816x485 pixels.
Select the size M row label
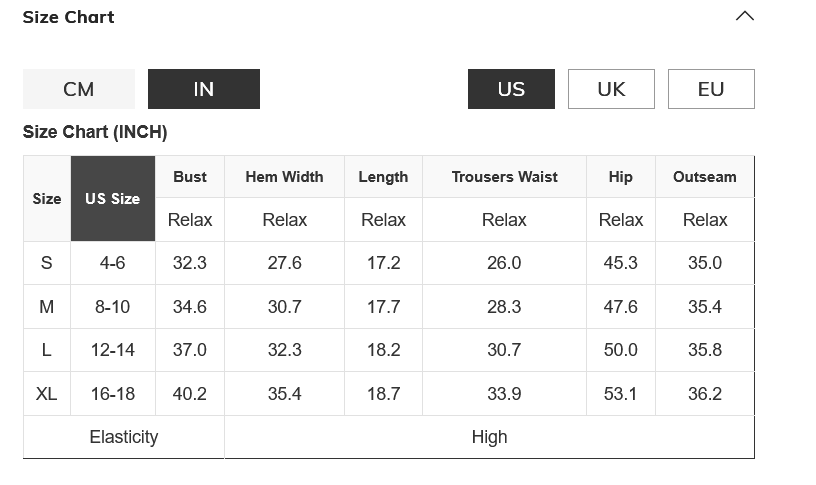point(46,307)
